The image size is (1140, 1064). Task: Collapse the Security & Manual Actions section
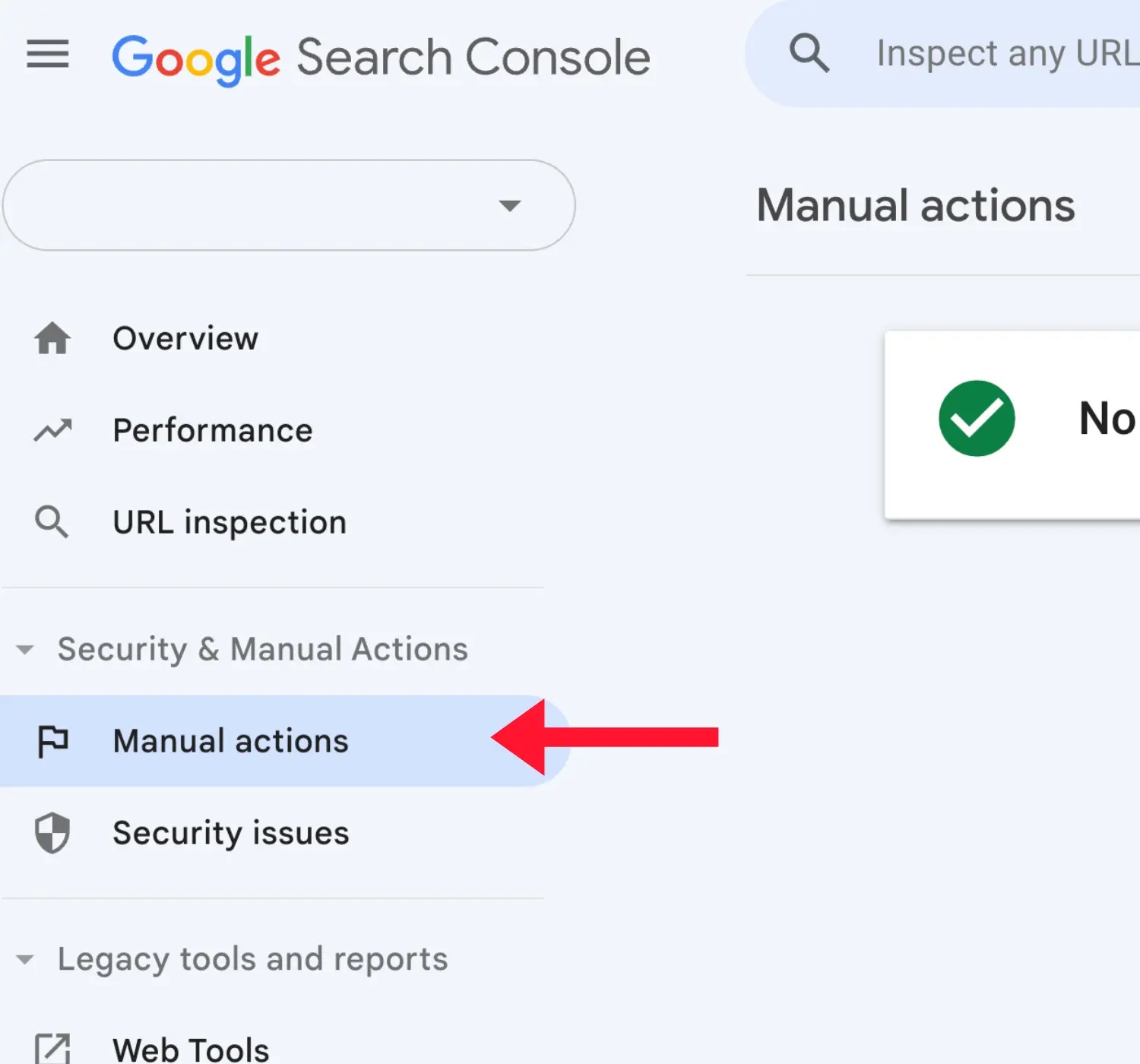25,649
